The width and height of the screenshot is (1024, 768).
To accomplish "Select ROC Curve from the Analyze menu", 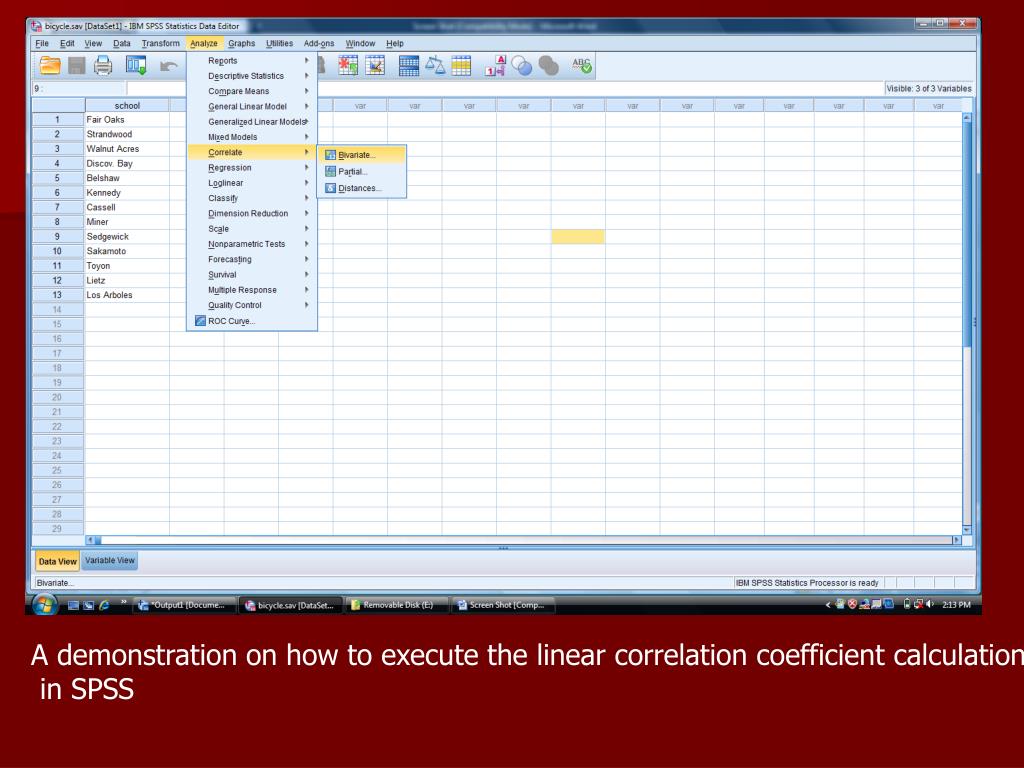I will (x=251, y=321).
